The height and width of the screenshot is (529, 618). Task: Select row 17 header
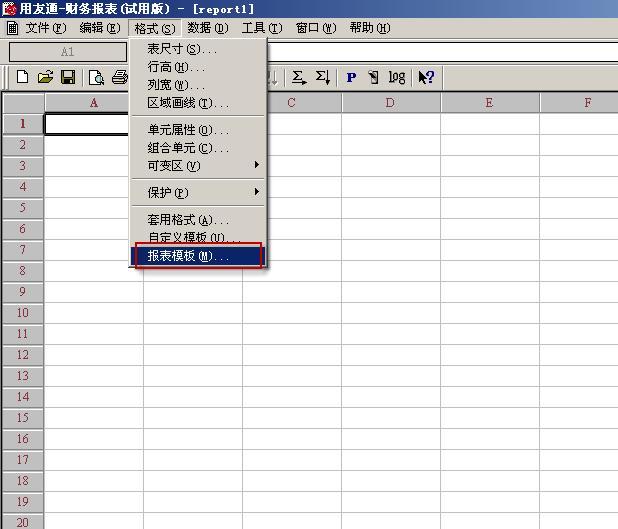point(23,460)
